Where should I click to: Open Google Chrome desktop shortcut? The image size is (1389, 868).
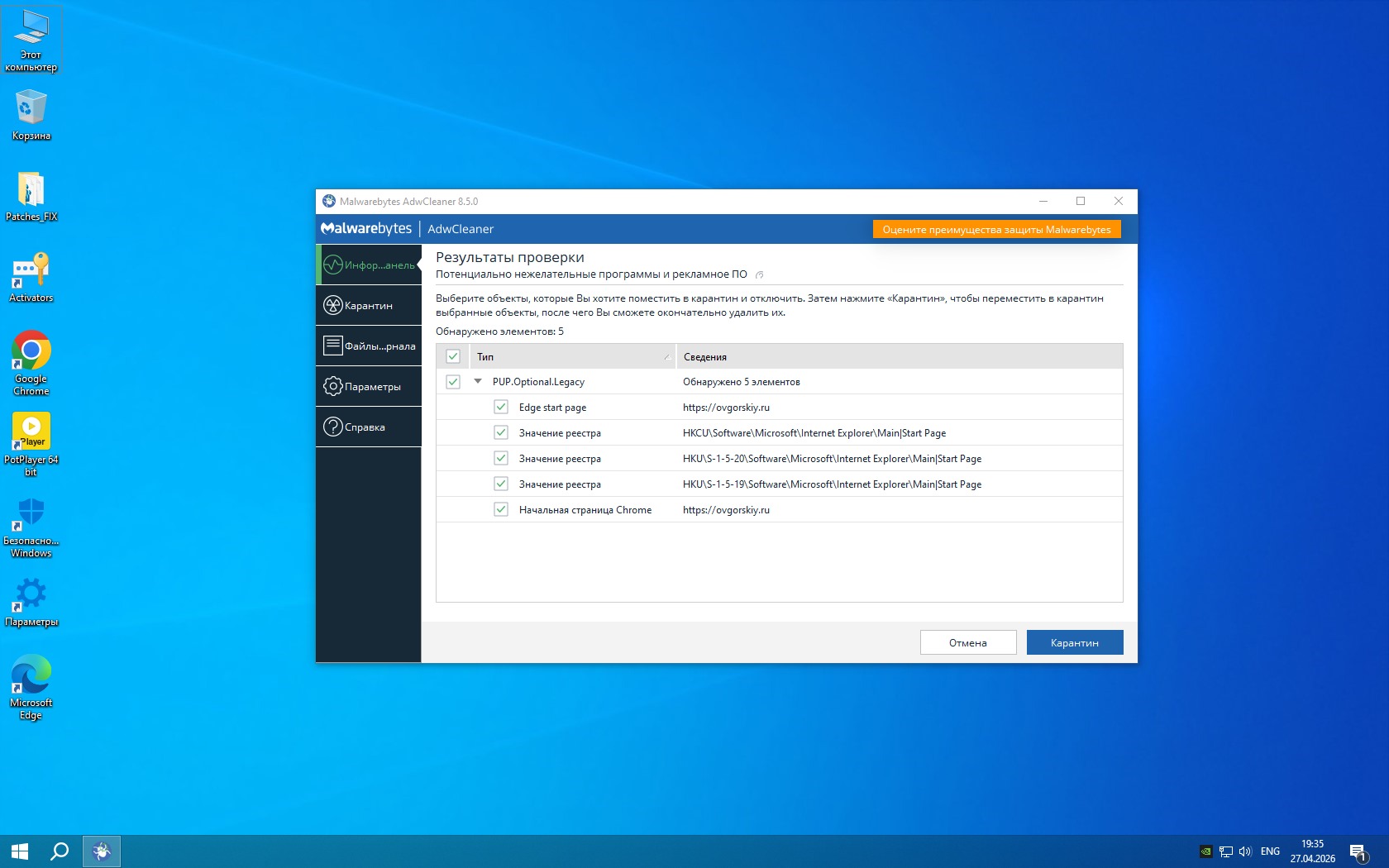31,354
